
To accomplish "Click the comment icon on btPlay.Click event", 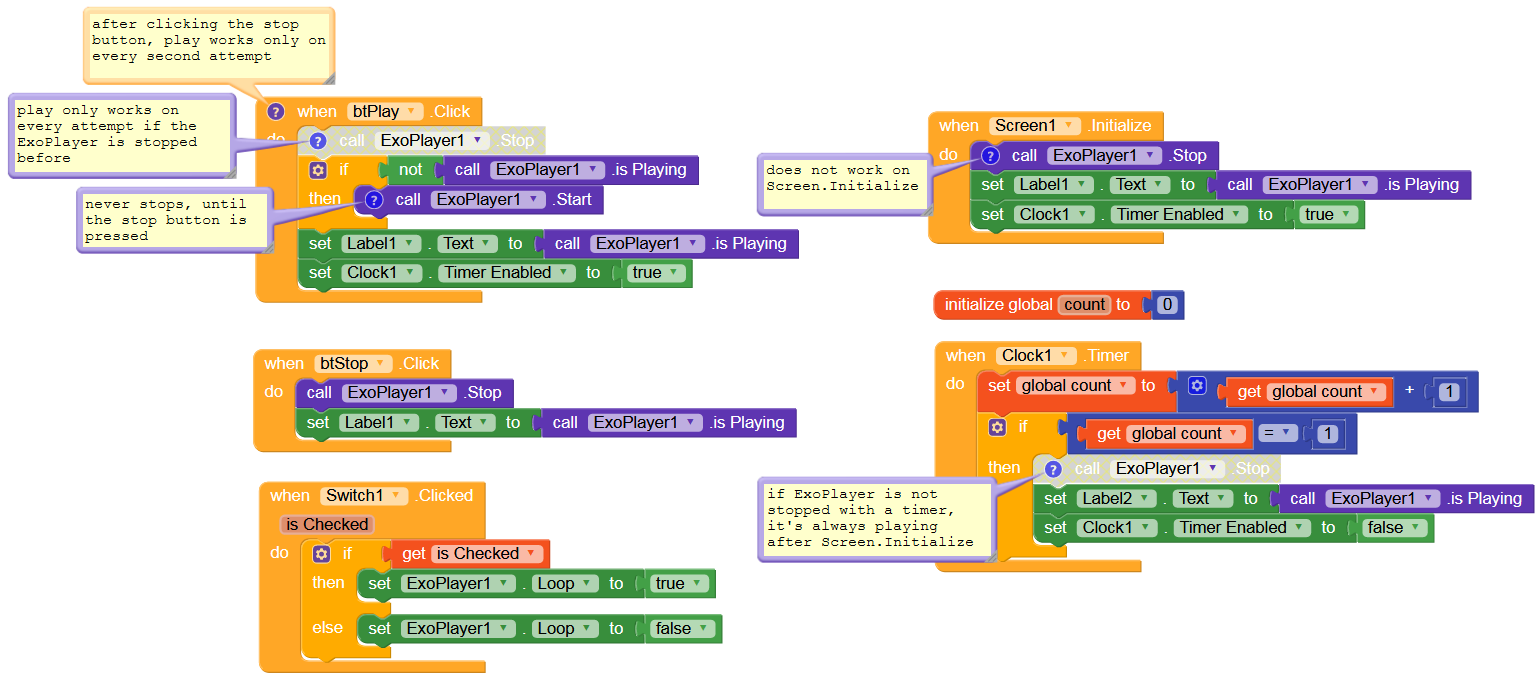I will pos(276,112).
